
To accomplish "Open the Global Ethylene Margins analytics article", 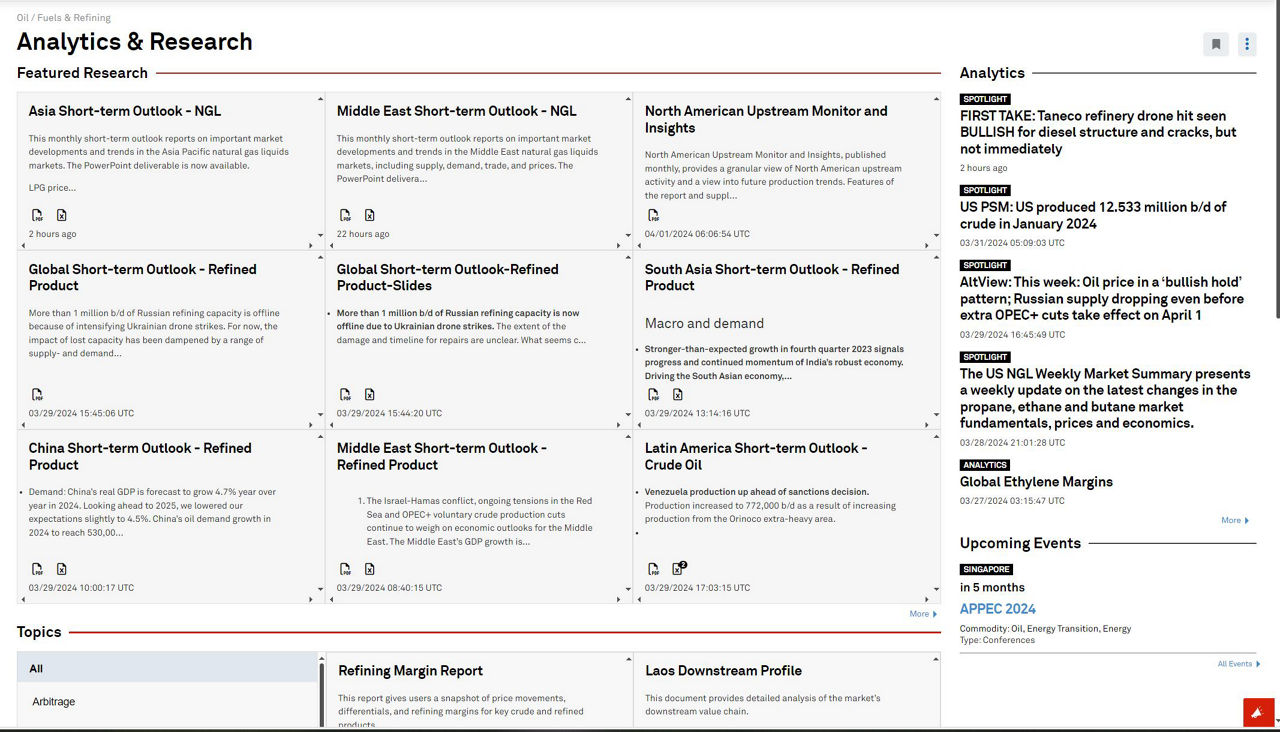I will pyautogui.click(x=1036, y=482).
